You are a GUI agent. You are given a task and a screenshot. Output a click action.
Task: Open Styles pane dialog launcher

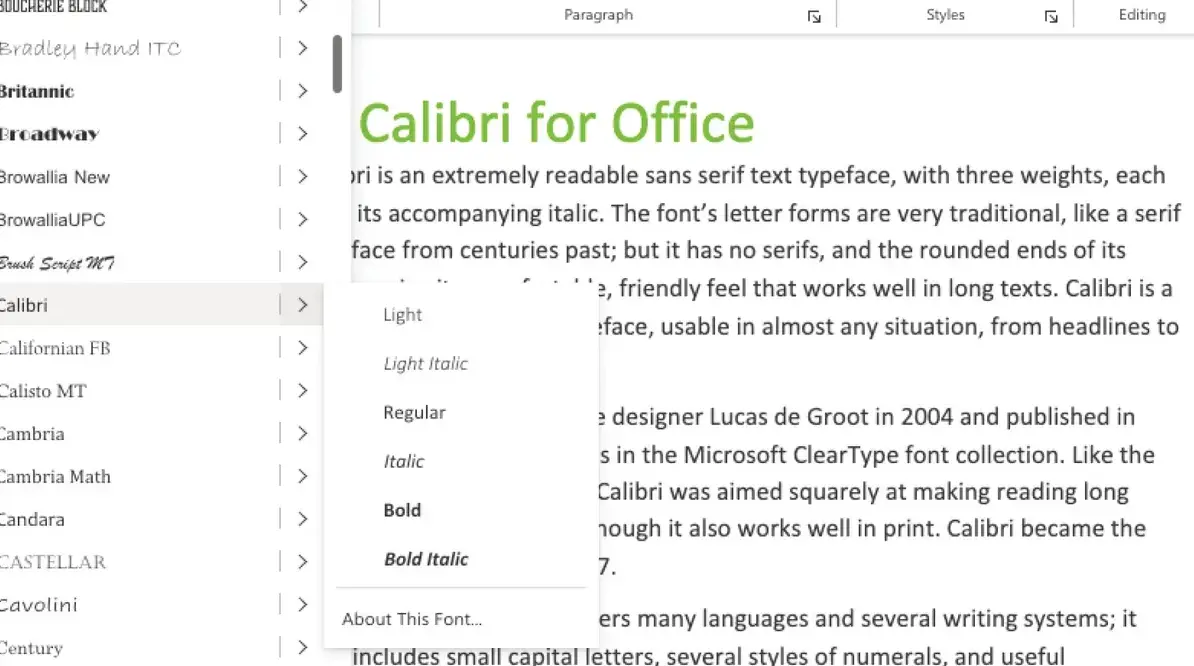point(1051,17)
